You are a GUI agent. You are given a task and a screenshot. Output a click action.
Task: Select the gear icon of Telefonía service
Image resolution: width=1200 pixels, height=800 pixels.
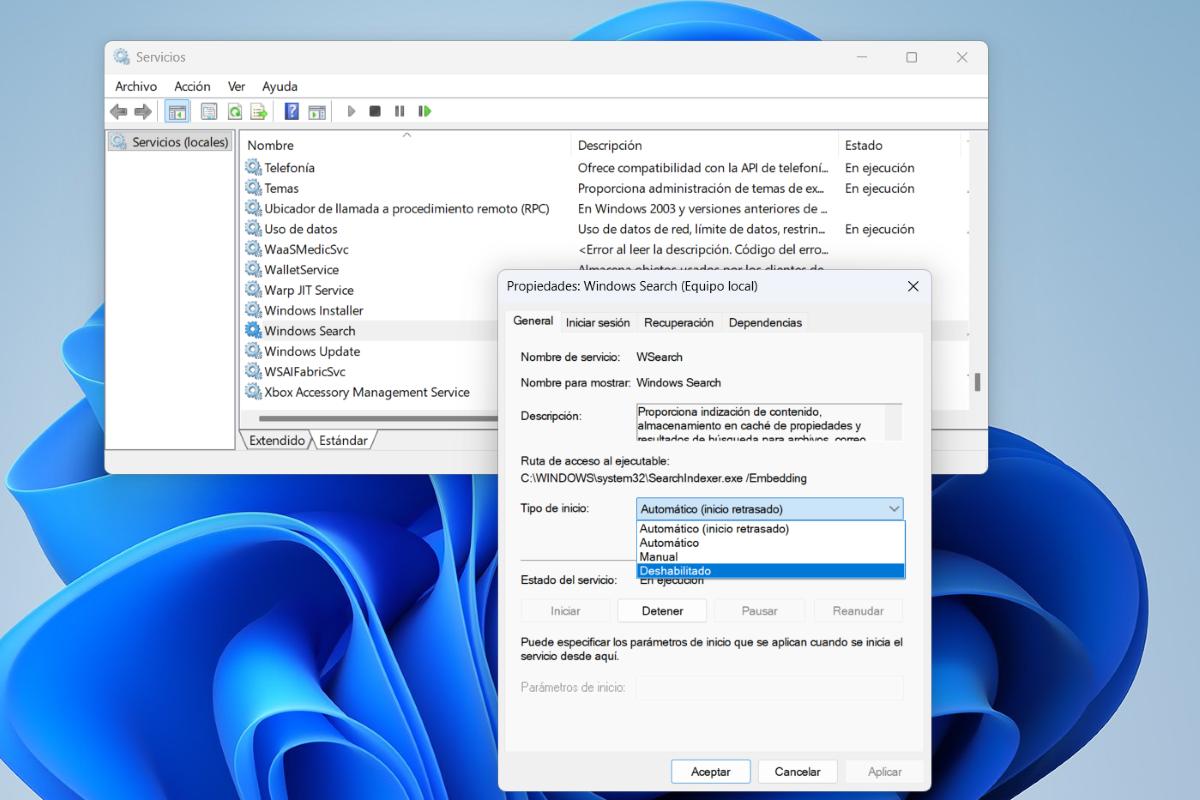click(253, 167)
